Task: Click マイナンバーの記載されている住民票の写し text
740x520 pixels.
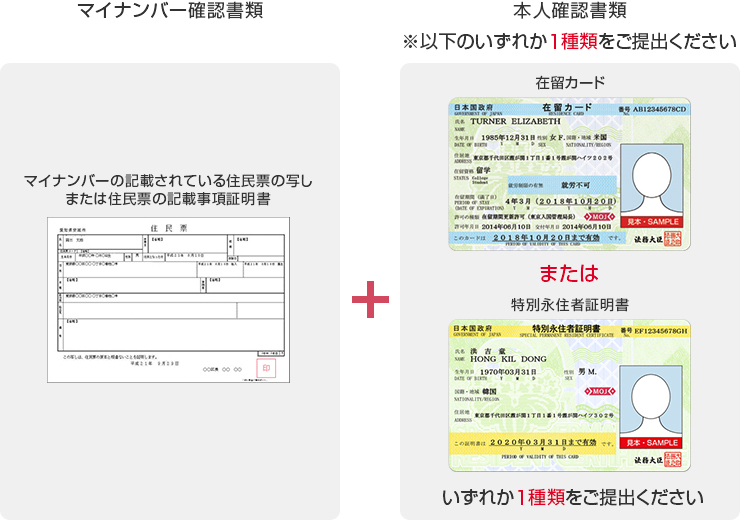Action: pos(168,181)
